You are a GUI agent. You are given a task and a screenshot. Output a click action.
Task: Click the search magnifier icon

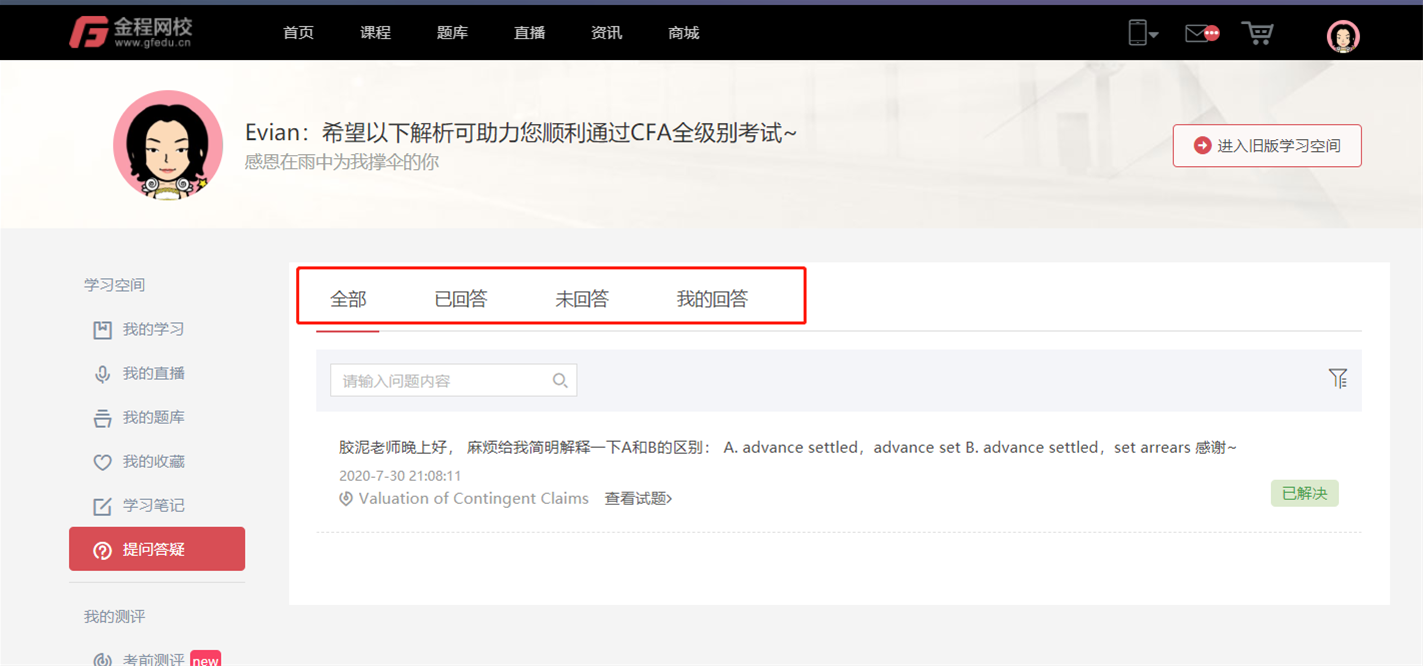point(560,381)
